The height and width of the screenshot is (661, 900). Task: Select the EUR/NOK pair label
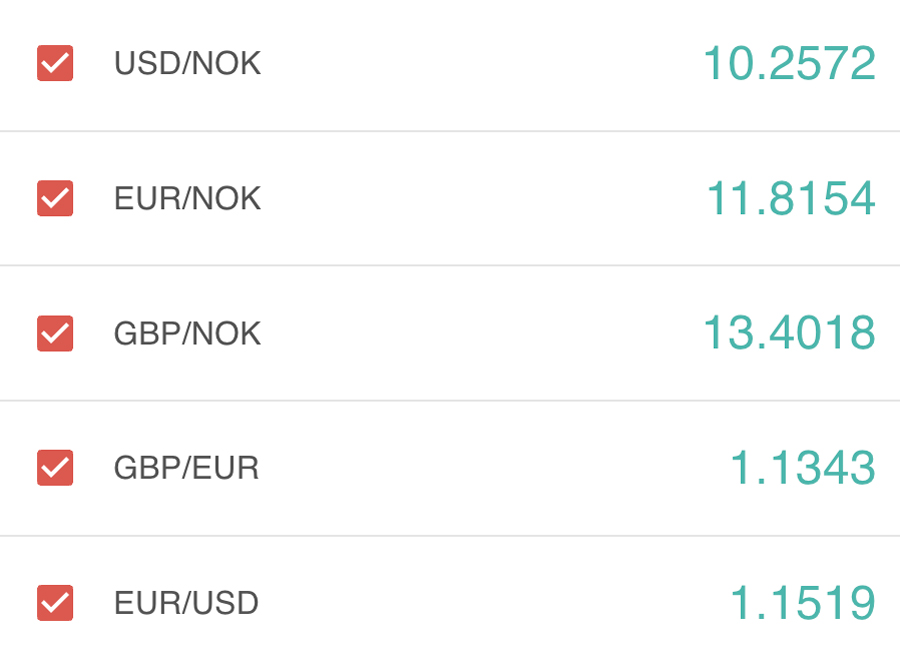(x=187, y=199)
